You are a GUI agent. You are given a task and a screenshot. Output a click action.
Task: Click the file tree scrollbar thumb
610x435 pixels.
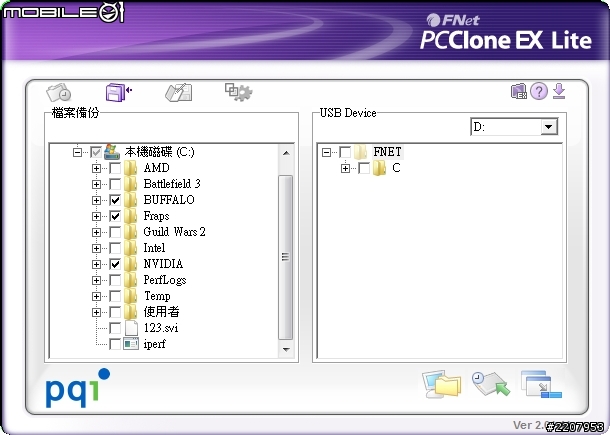286,257
